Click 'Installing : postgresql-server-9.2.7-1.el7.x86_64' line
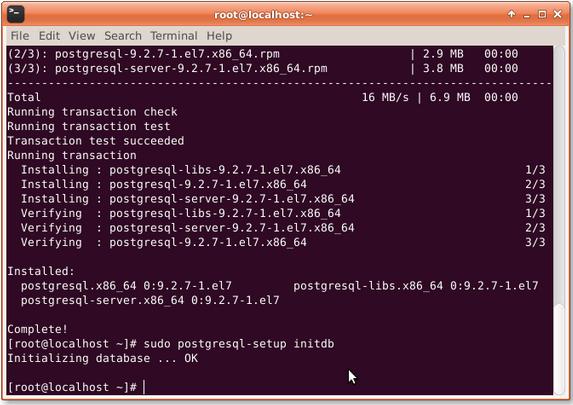The height and width of the screenshot is (405, 573). 187,199
